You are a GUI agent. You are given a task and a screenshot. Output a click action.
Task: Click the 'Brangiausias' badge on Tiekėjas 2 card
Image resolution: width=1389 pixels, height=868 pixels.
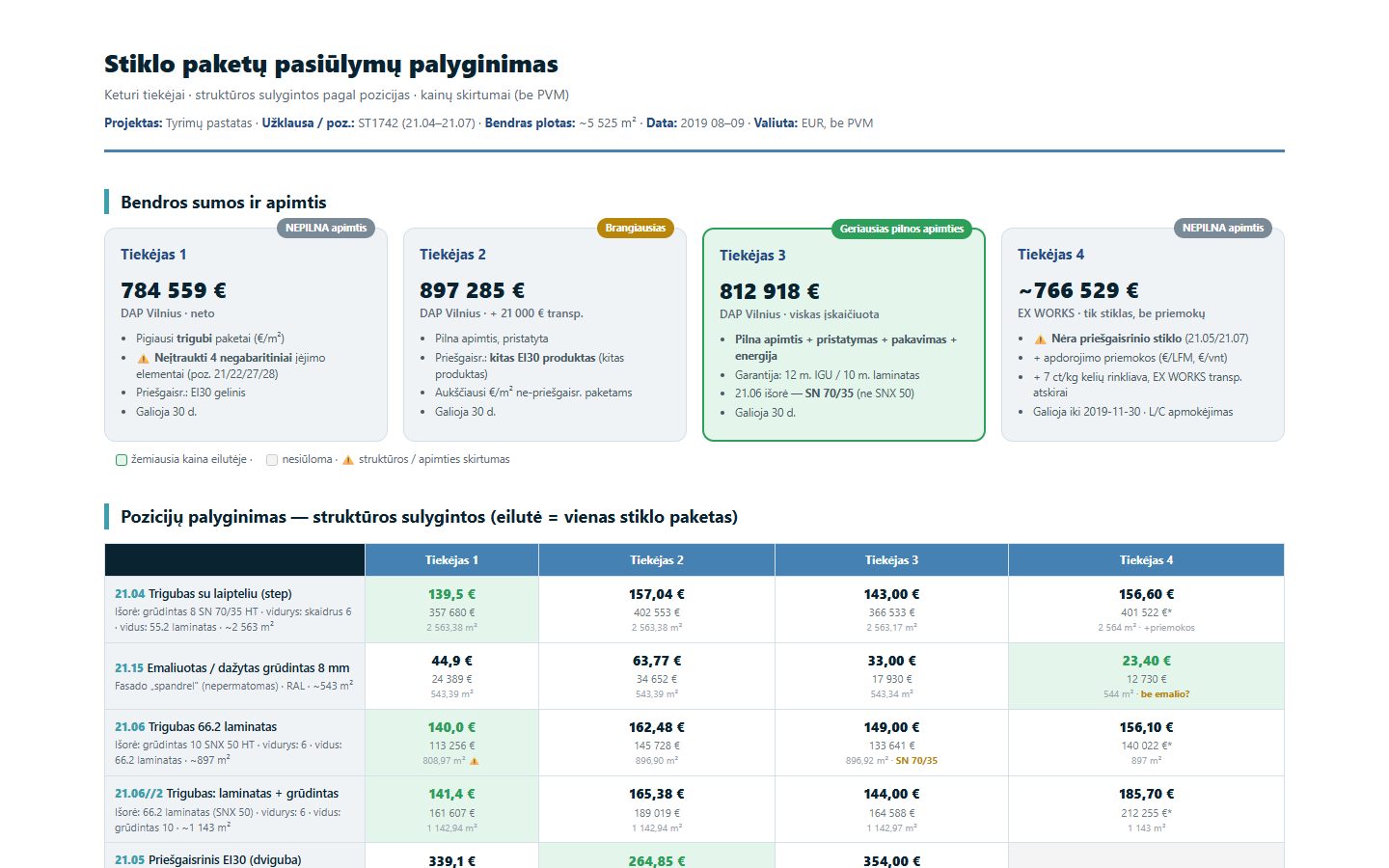click(636, 229)
